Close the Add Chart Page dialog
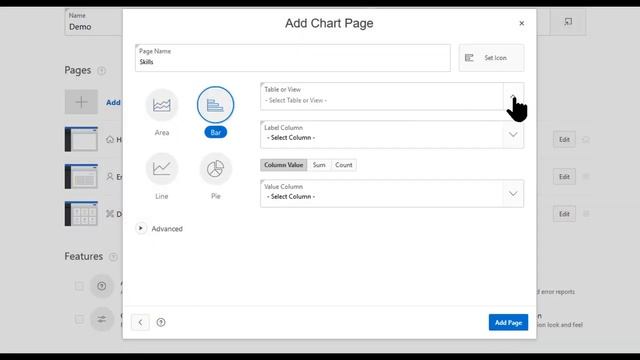The image size is (640, 360). point(522,23)
